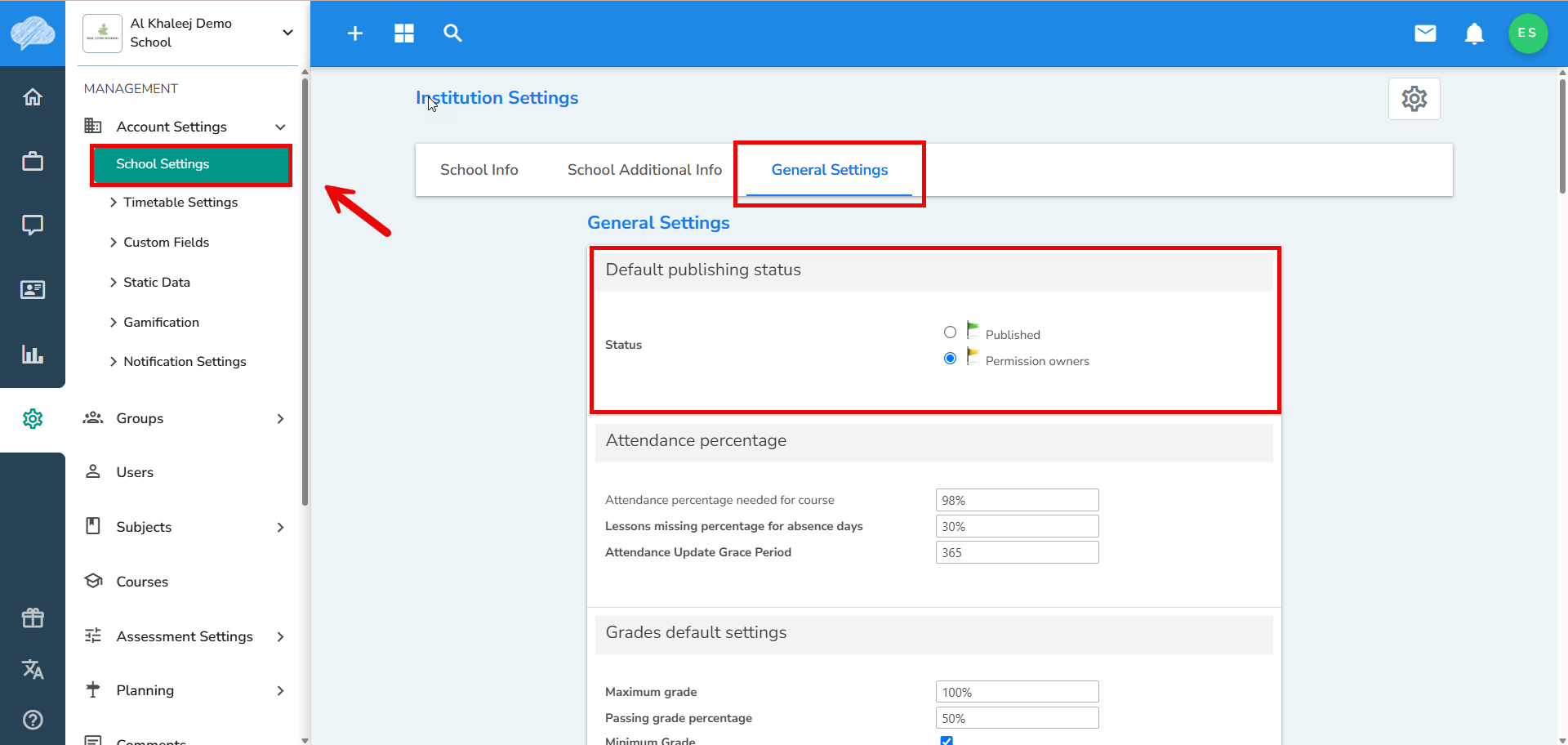Image resolution: width=1568 pixels, height=745 pixels.
Task: Select the Permission owners radio button
Action: coord(950,358)
